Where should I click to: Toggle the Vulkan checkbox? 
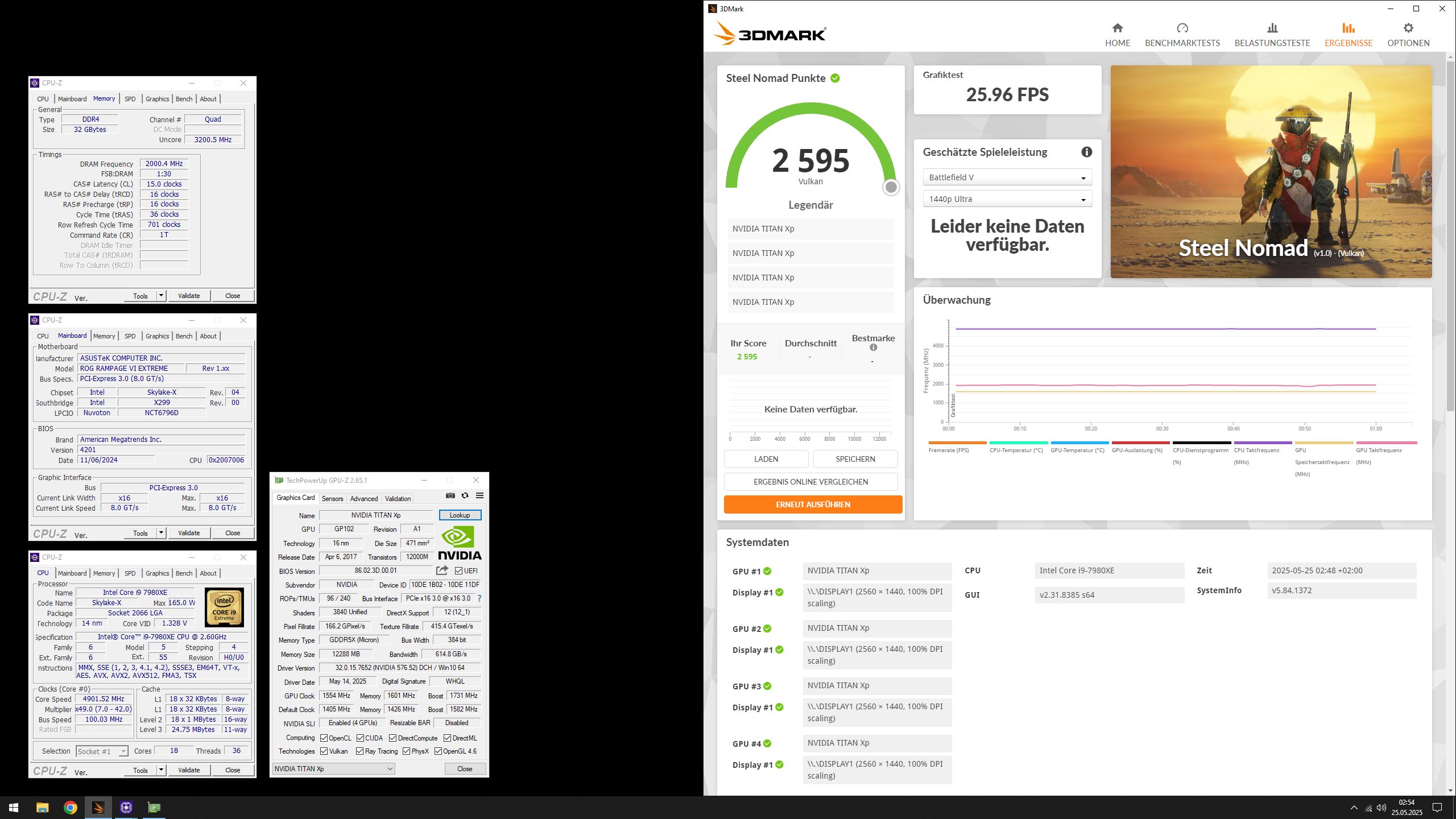click(324, 751)
